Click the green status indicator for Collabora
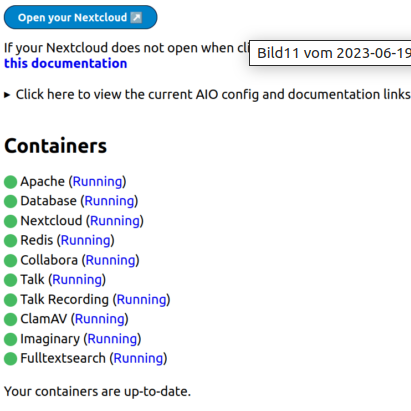Viewport: 411px width, 411px height. [10, 261]
